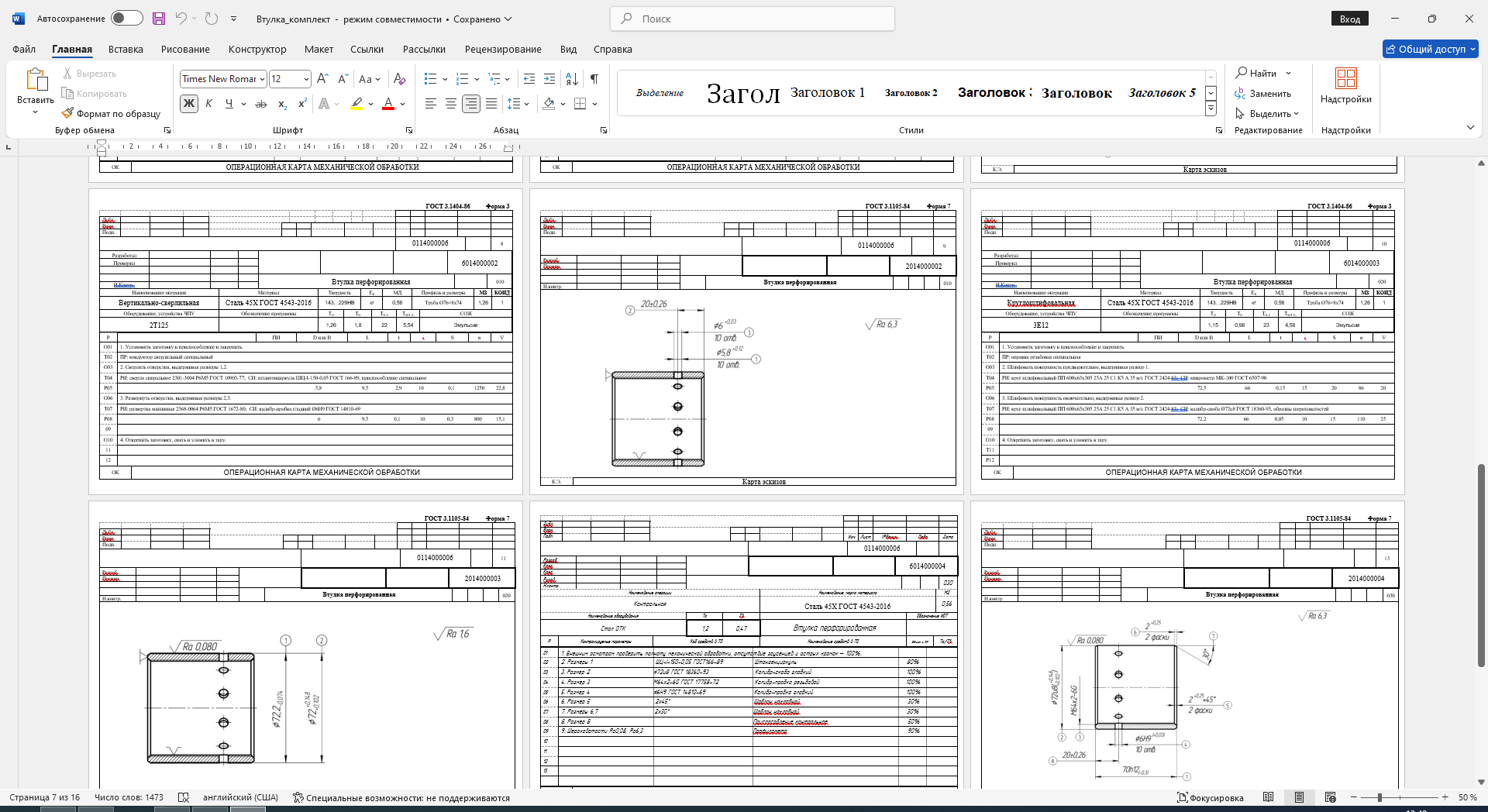The width and height of the screenshot is (1488, 812).
Task: Open the font size 12 dropdown
Action: pyautogui.click(x=306, y=79)
